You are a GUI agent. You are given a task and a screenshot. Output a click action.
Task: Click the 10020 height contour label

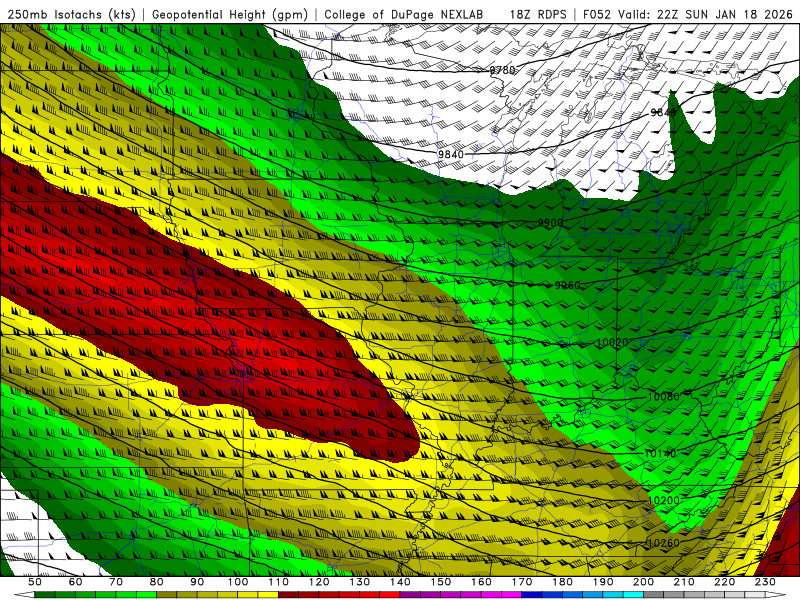tap(612, 342)
